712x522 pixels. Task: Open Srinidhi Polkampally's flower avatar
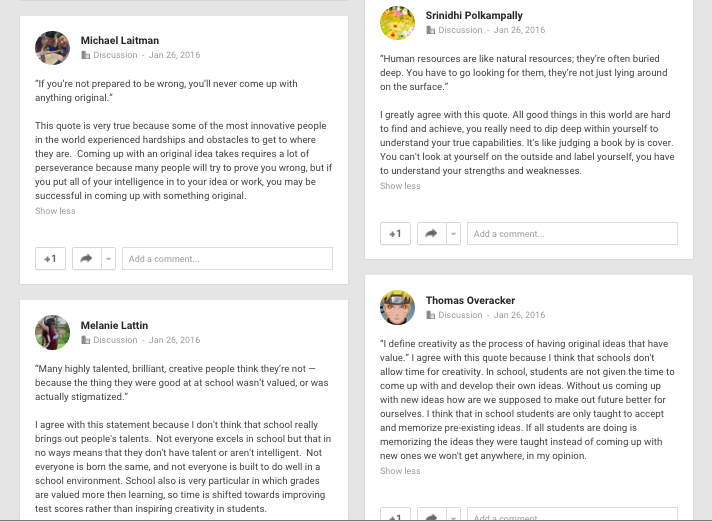[x=397, y=23]
